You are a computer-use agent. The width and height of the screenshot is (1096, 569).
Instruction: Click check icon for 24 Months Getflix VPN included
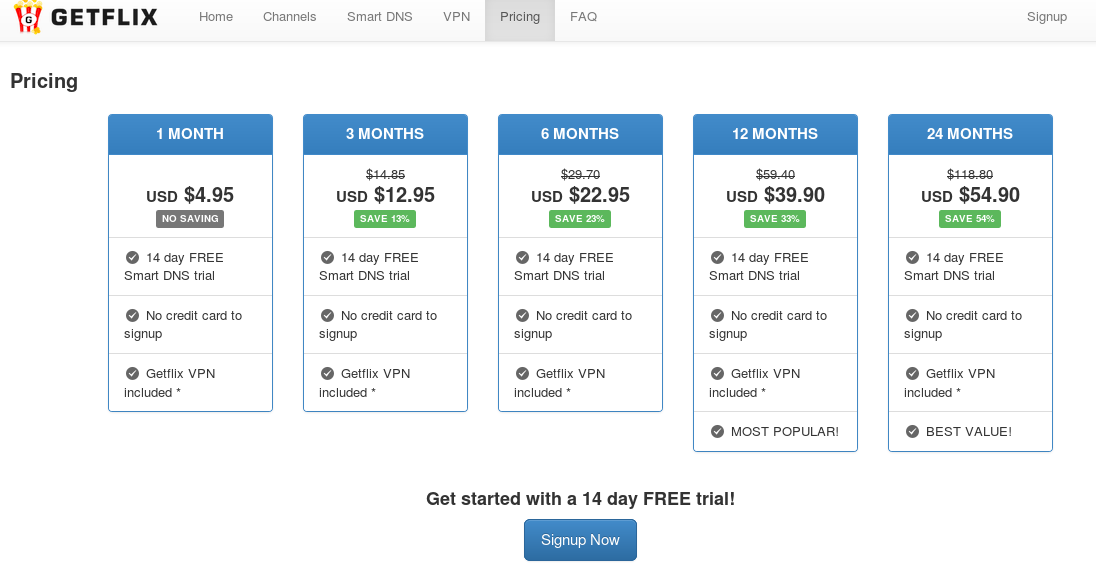(x=912, y=373)
